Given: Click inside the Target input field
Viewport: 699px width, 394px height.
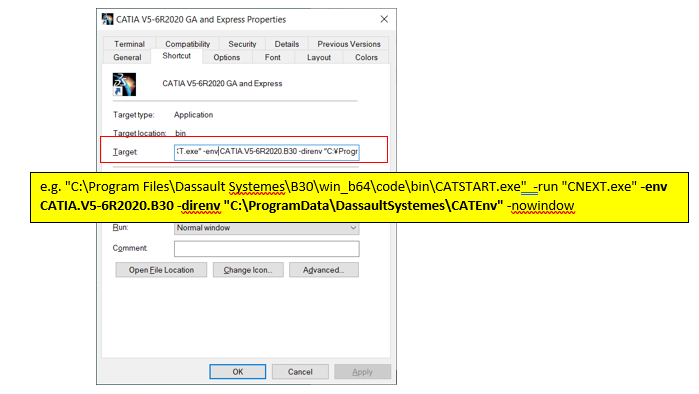Looking at the screenshot, I should (267, 152).
